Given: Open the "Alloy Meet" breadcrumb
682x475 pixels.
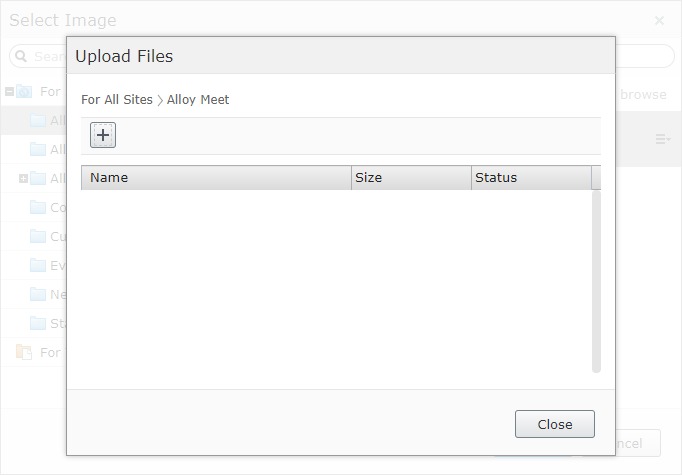Looking at the screenshot, I should 198,100.
